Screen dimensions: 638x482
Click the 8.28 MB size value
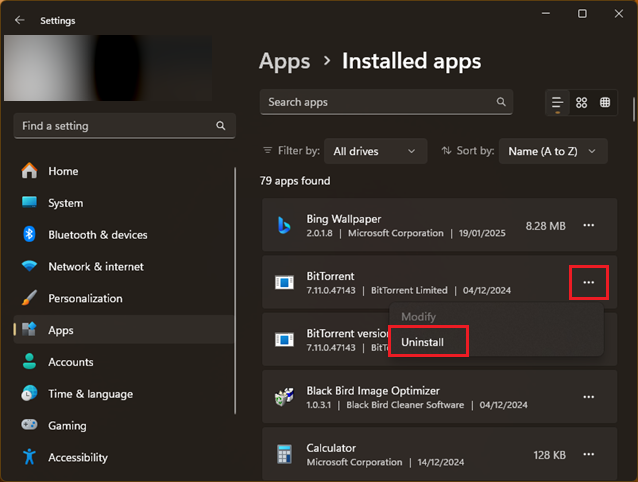pyautogui.click(x=546, y=226)
